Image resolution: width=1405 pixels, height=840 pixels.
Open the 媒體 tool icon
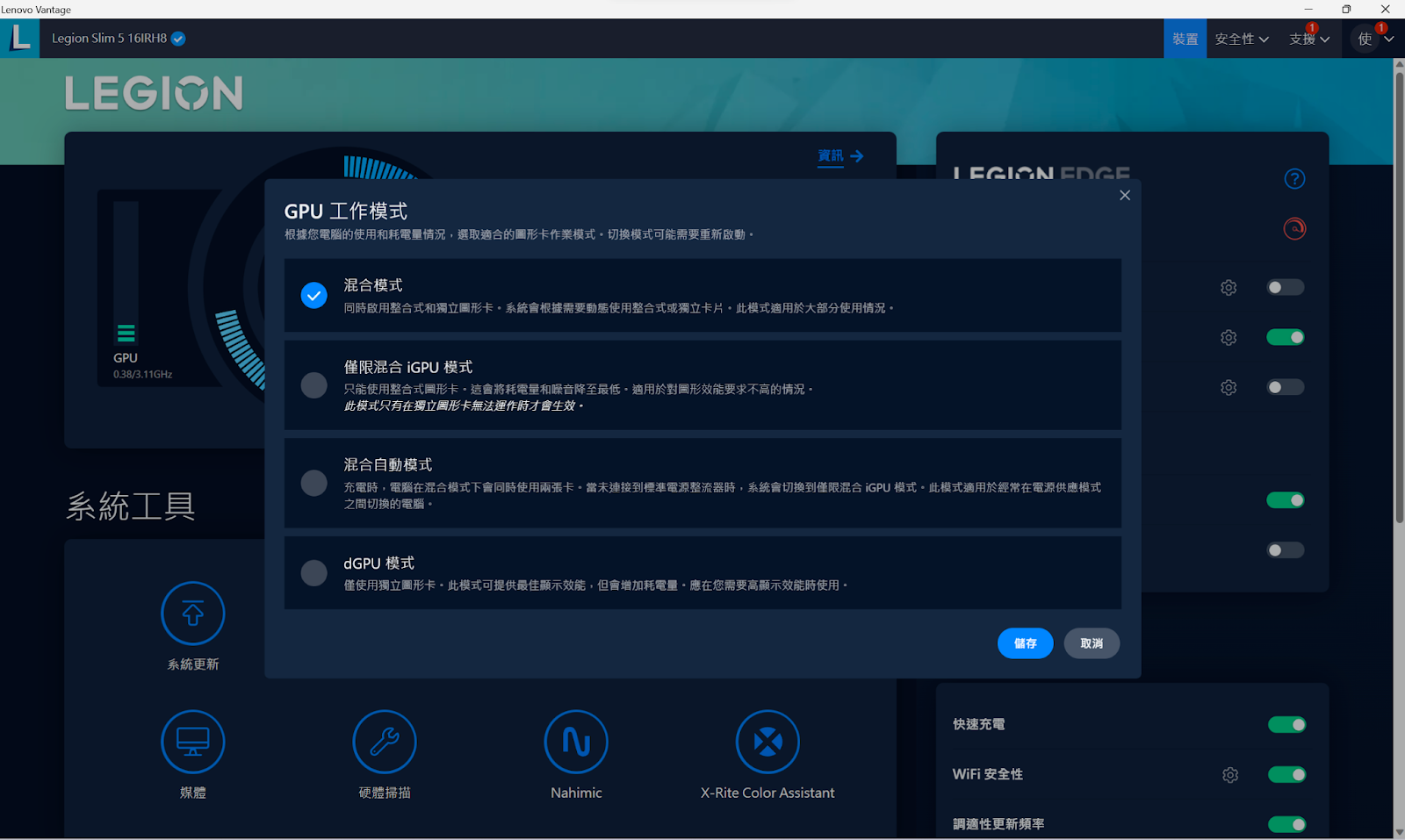pos(193,742)
